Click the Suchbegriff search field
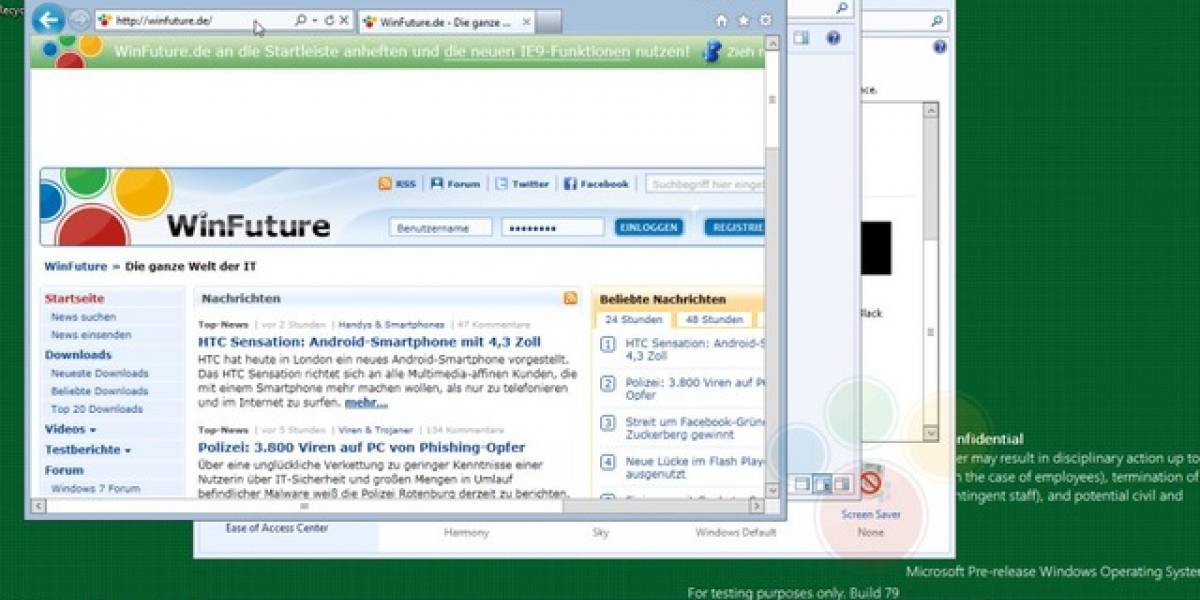This screenshot has height=600, width=1200. pos(705,184)
